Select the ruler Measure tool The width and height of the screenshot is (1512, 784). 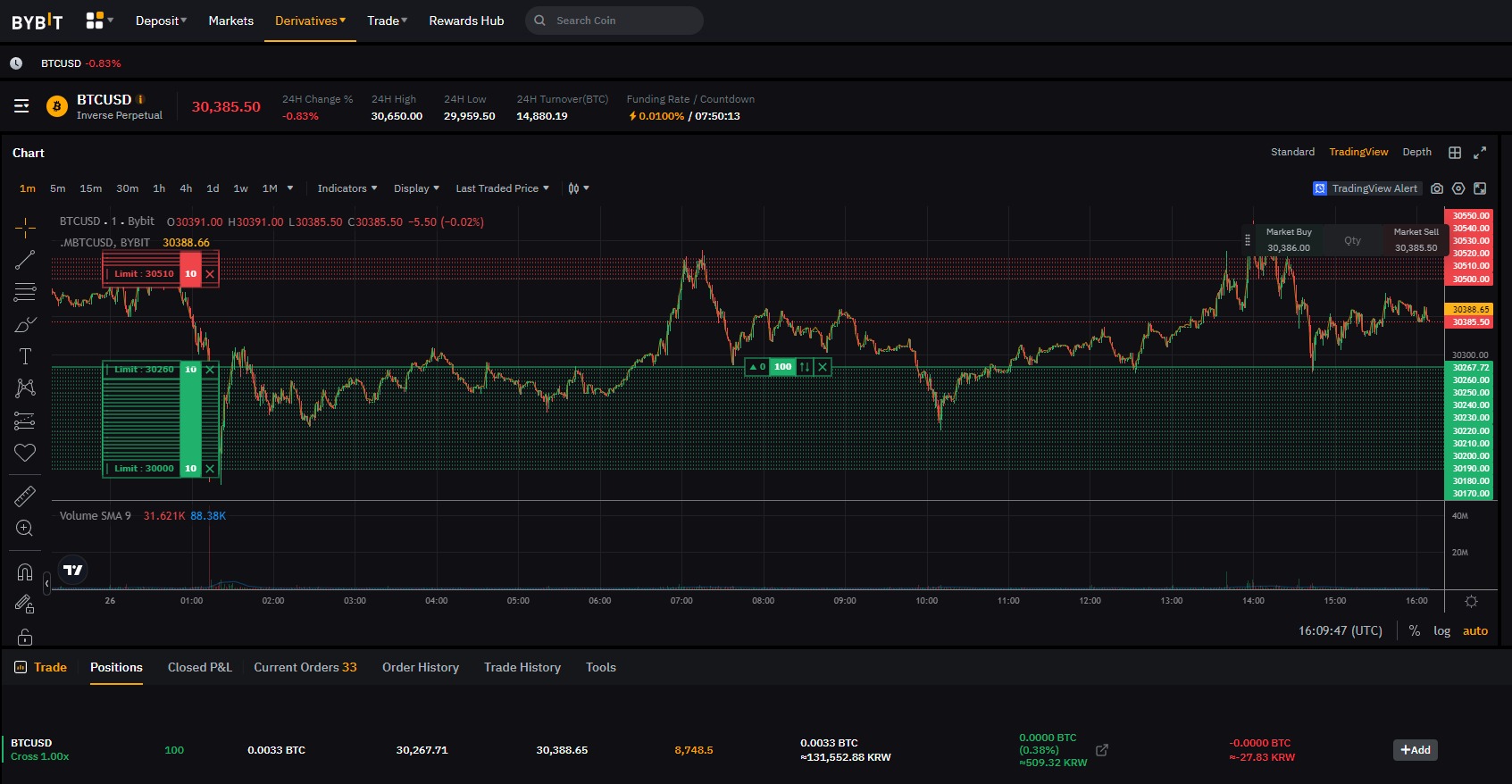(x=25, y=496)
